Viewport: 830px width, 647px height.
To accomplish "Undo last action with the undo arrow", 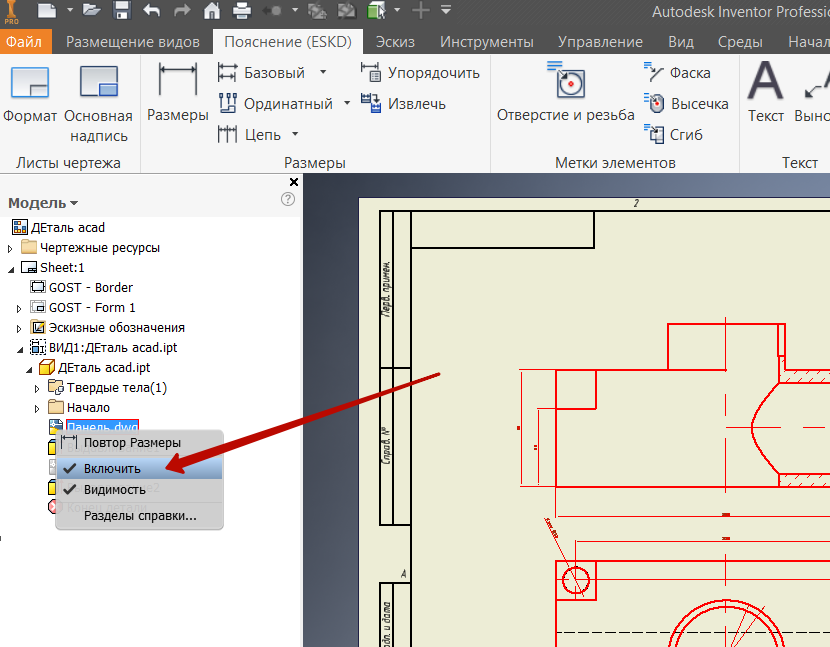I will 151,11.
